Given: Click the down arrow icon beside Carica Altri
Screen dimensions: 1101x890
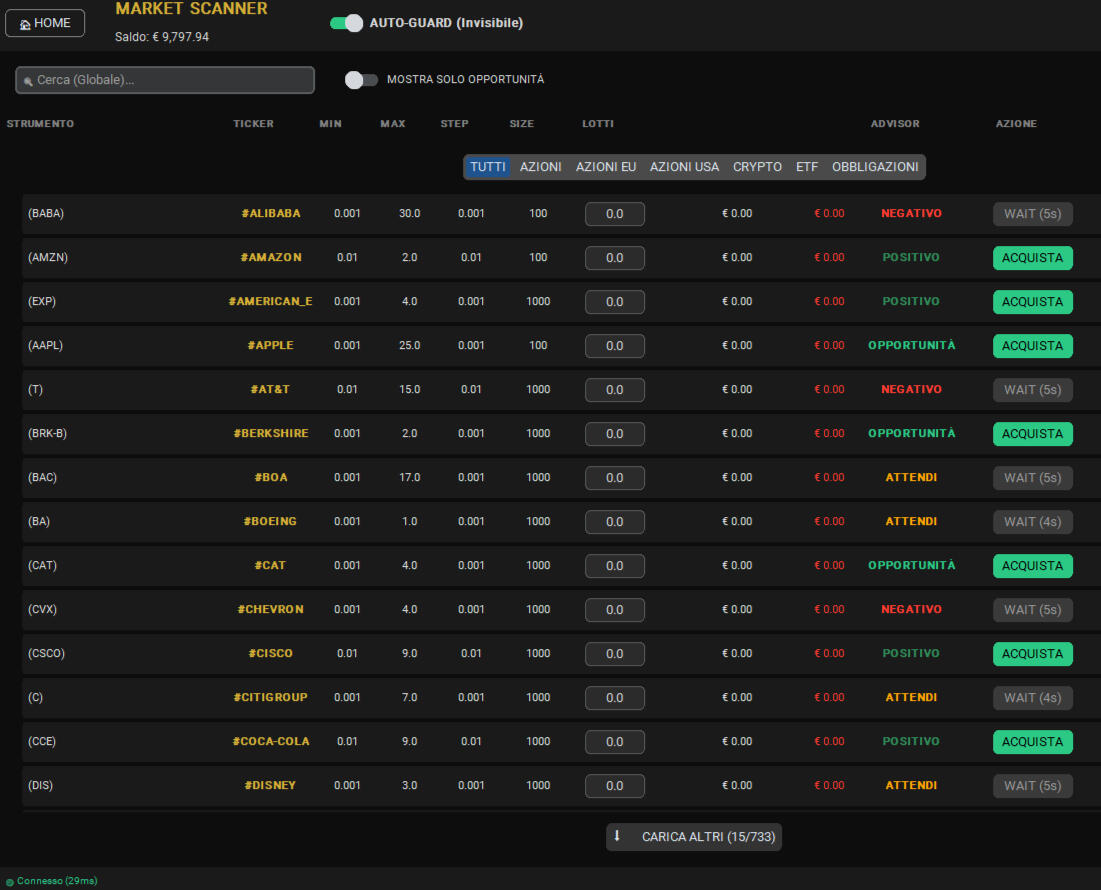Looking at the screenshot, I should (x=617, y=836).
